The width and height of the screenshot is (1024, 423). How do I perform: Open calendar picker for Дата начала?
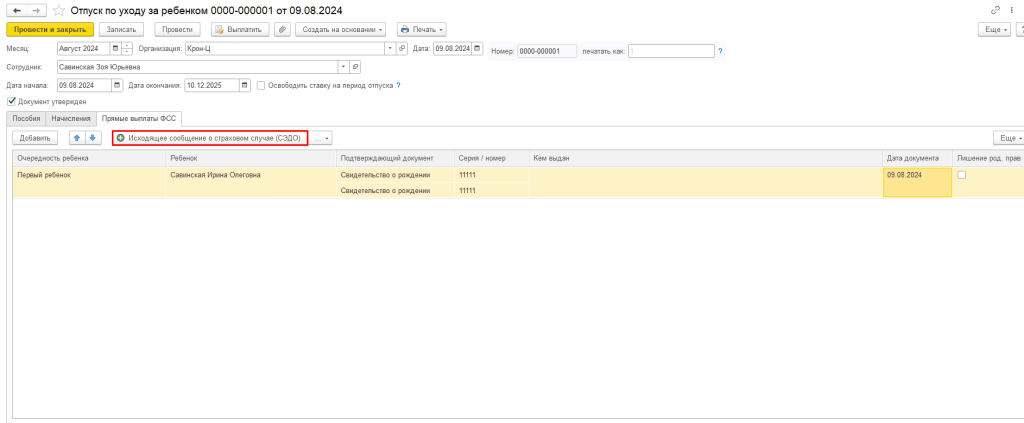point(115,85)
